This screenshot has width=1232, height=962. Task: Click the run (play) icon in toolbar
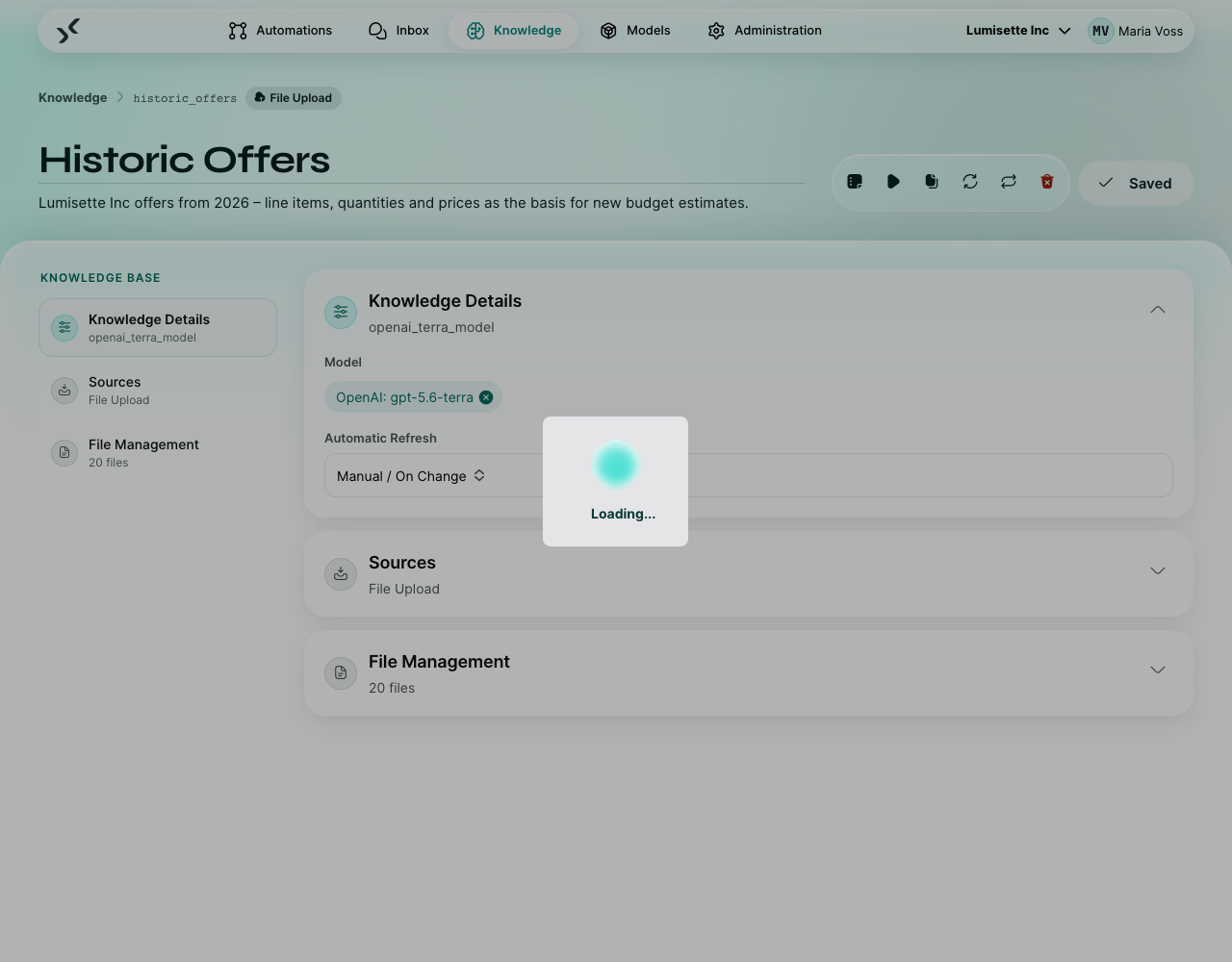pyautogui.click(x=893, y=182)
